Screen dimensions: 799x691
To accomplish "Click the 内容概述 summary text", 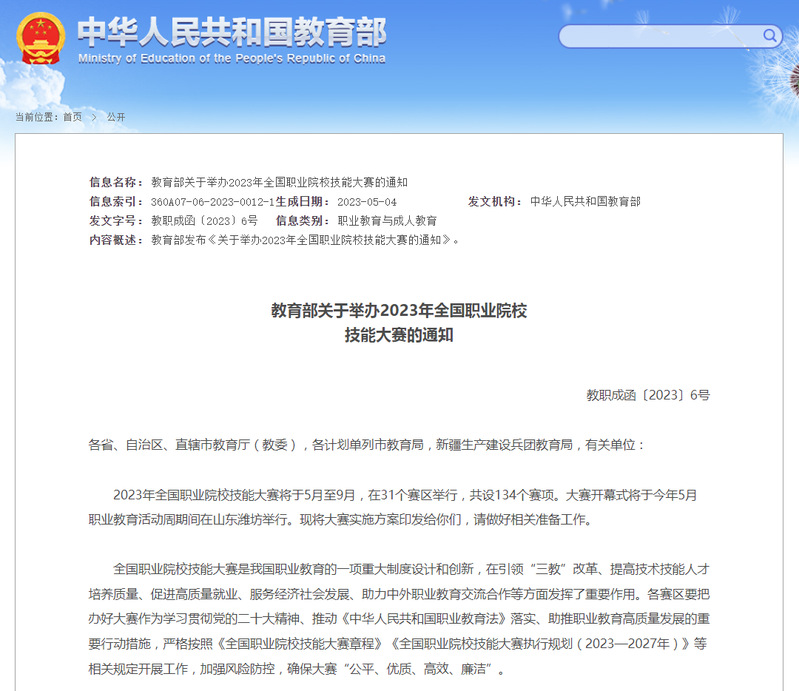I will (305, 240).
